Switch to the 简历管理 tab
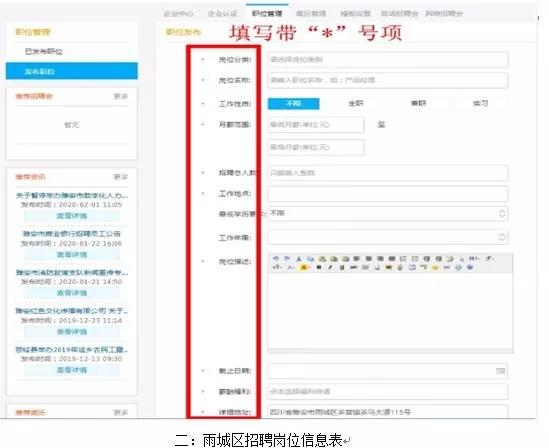Screen dimensions: 549x448 pos(311,14)
